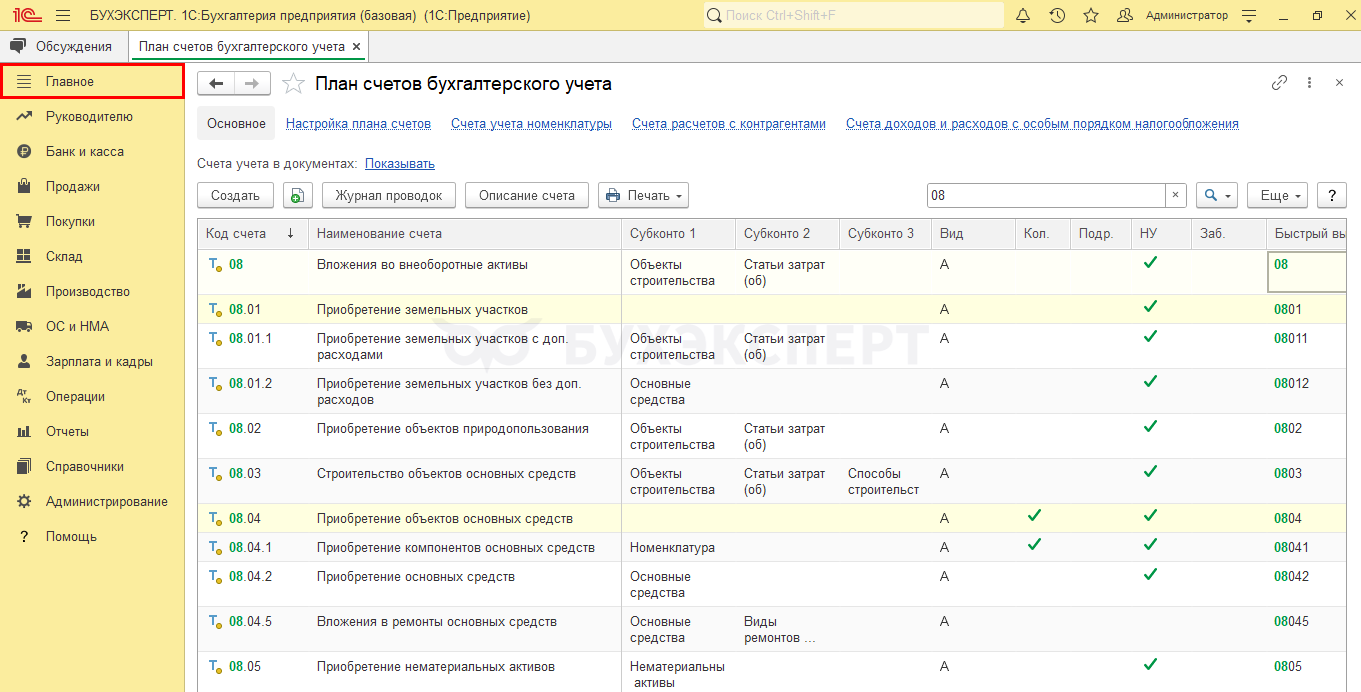Click the create-by-copy icon button
The height and width of the screenshot is (692, 1361).
(298, 196)
